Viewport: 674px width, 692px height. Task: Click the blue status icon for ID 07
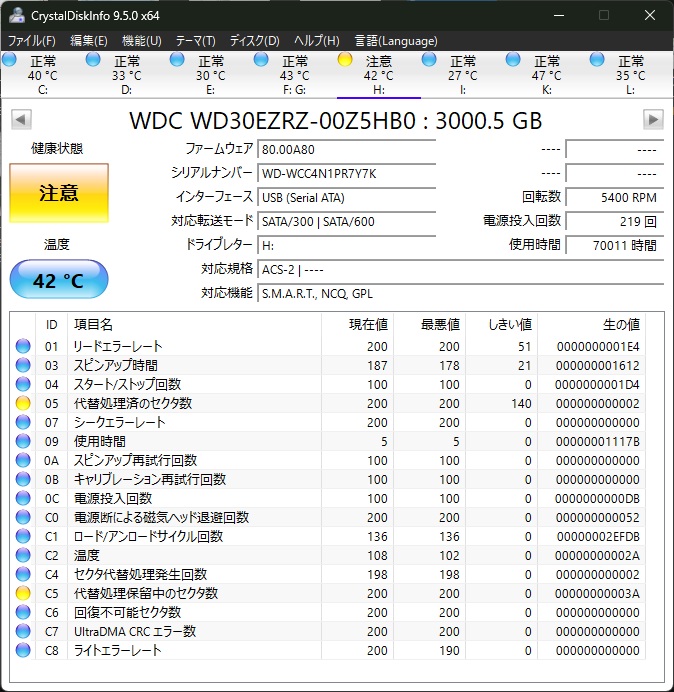pos(23,422)
